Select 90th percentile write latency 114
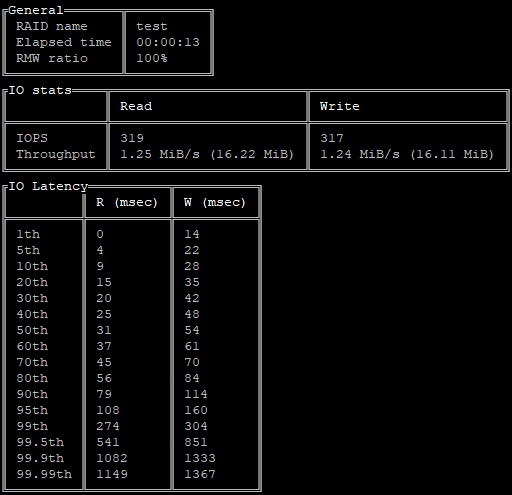 point(196,394)
